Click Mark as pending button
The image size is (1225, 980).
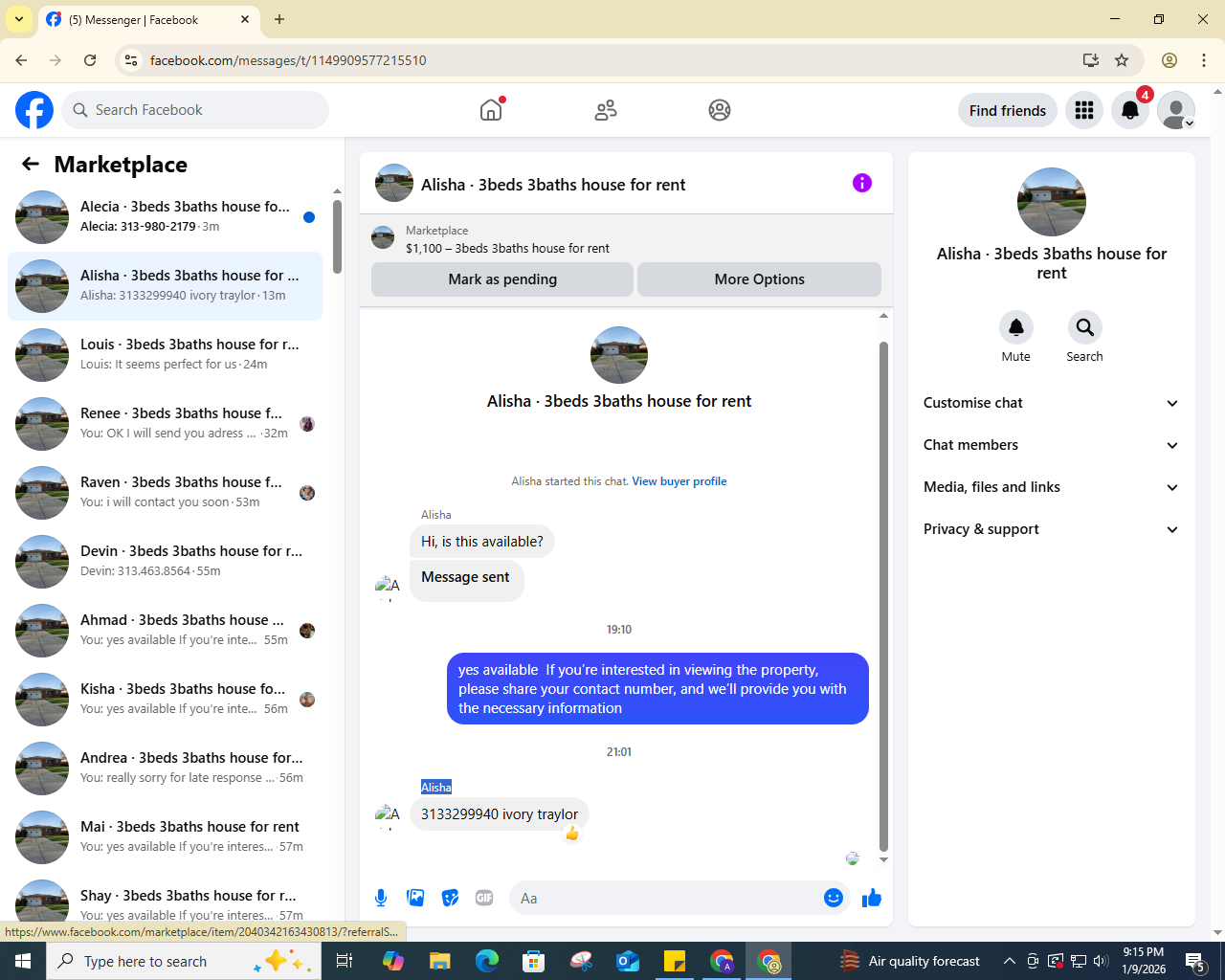coord(502,279)
